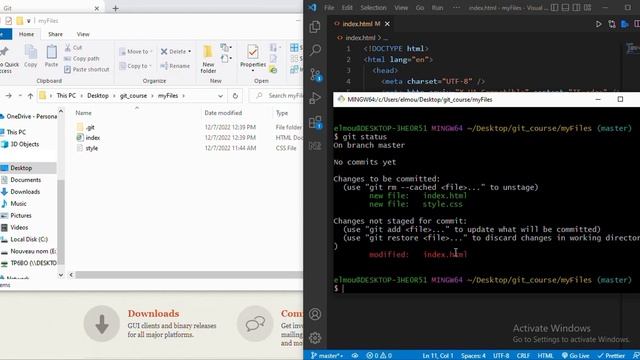This screenshot has width=640, height=360.
Task: Click the MINGW64 terminal title bar icon
Action: pyautogui.click(x=341, y=100)
